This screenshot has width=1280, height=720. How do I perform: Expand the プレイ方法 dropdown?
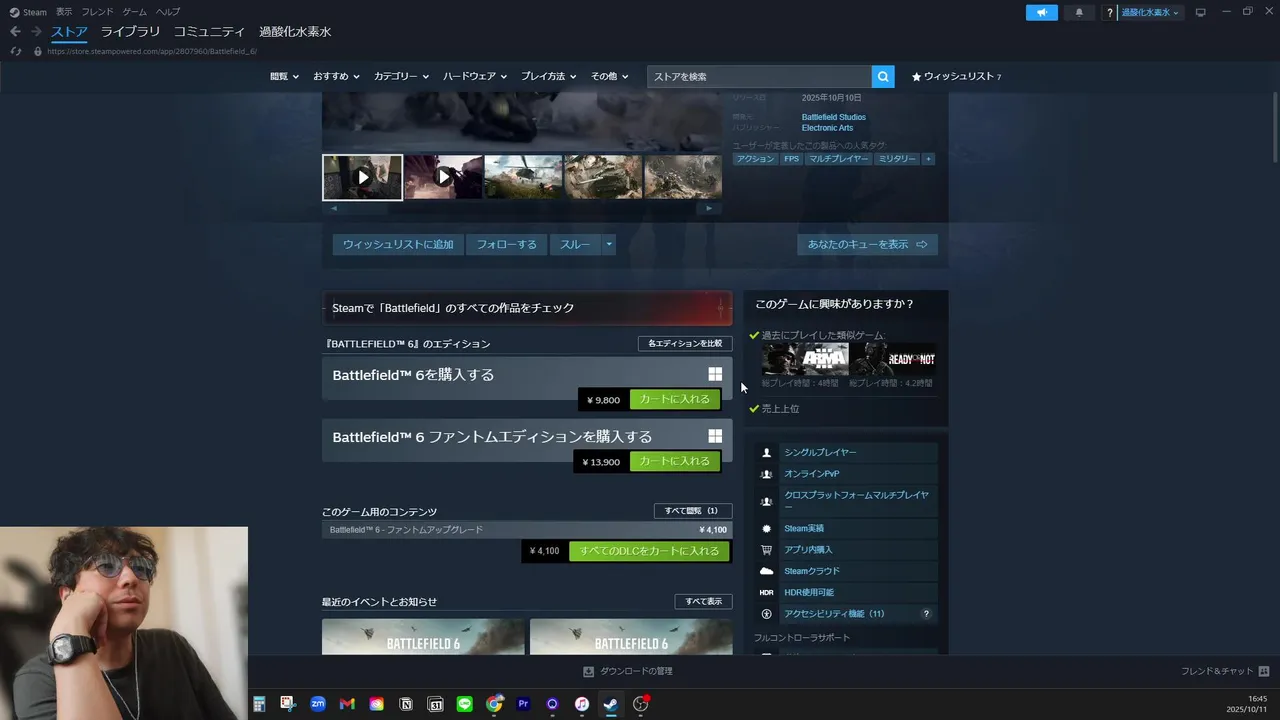[550, 76]
